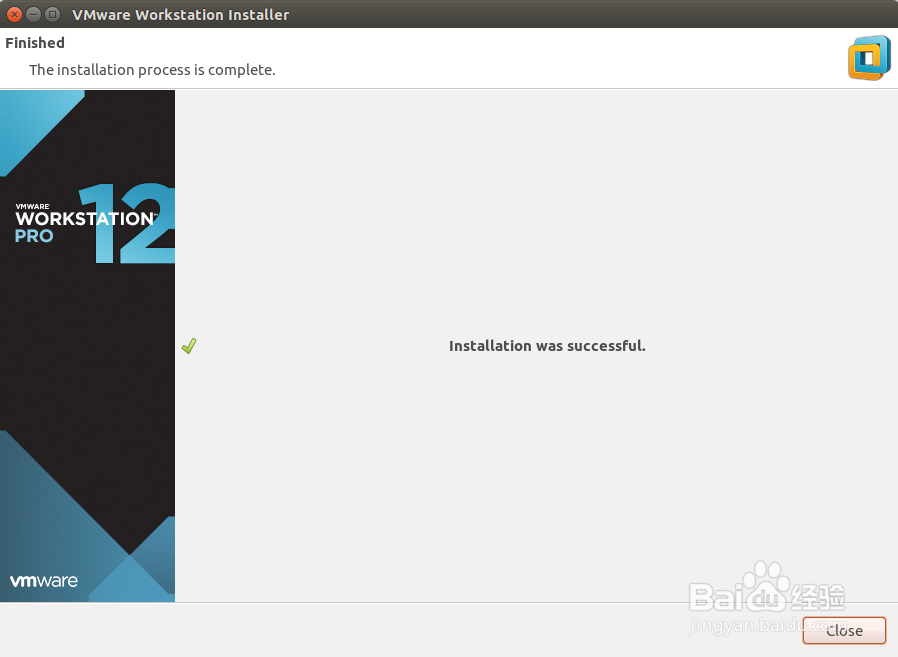Click the title text in the window header
This screenshot has height=657, width=898.
pyautogui.click(x=179, y=14)
